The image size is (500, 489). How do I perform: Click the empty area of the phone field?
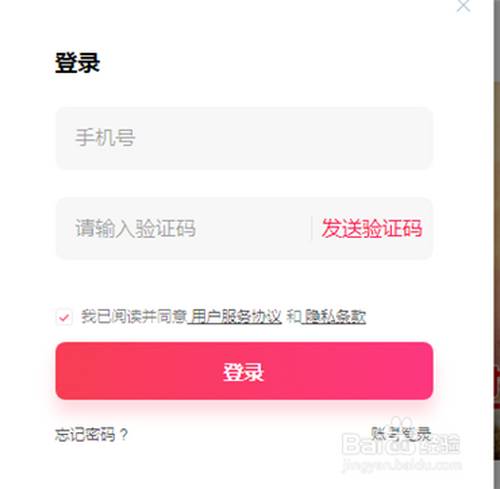coord(283,138)
